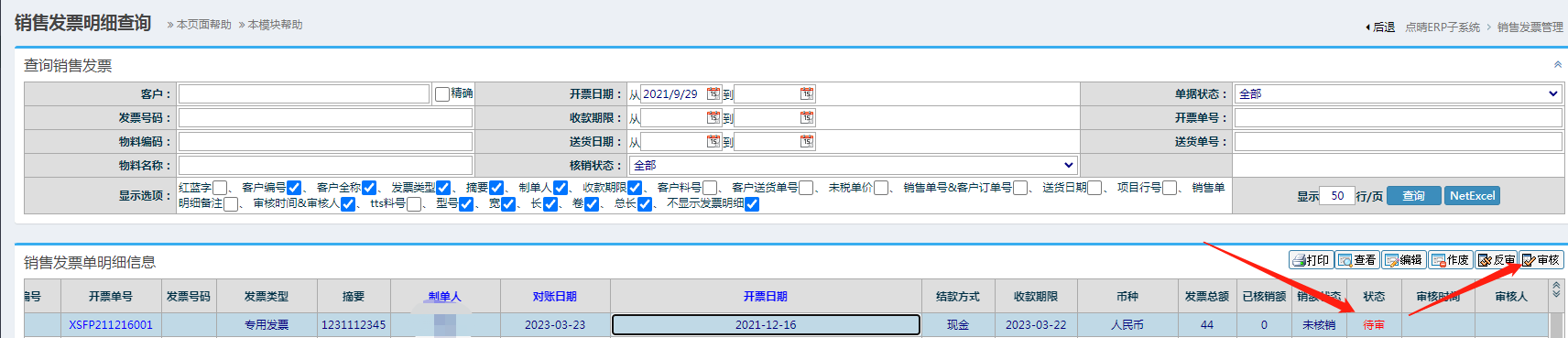Click the 作废 void icon button

[x=1451, y=260]
